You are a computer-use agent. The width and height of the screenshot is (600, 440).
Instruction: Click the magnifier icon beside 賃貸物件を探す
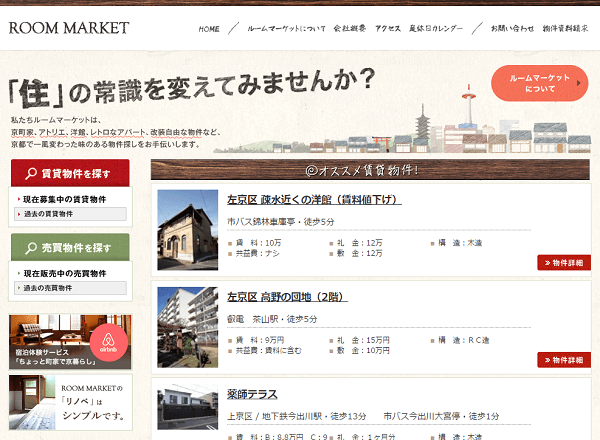coord(31,173)
